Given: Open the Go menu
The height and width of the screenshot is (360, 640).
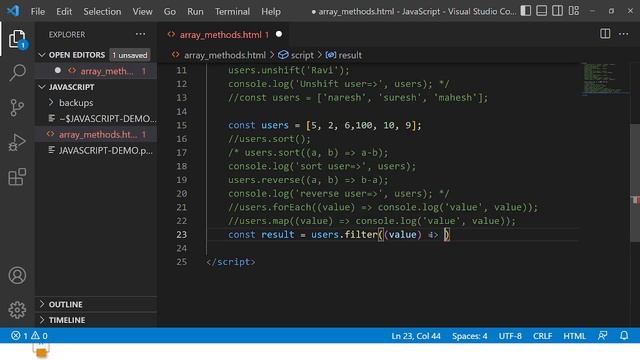Looking at the screenshot, I should [x=169, y=11].
